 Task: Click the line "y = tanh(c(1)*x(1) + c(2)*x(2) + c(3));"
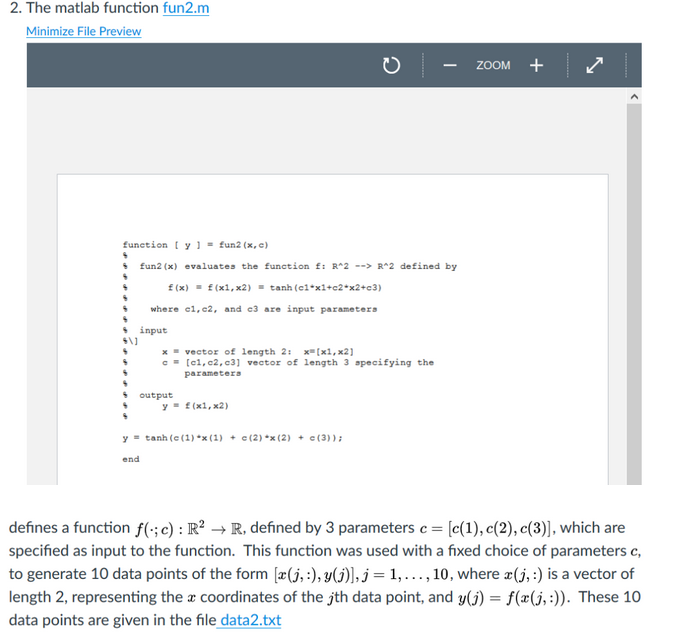[x=232, y=438]
